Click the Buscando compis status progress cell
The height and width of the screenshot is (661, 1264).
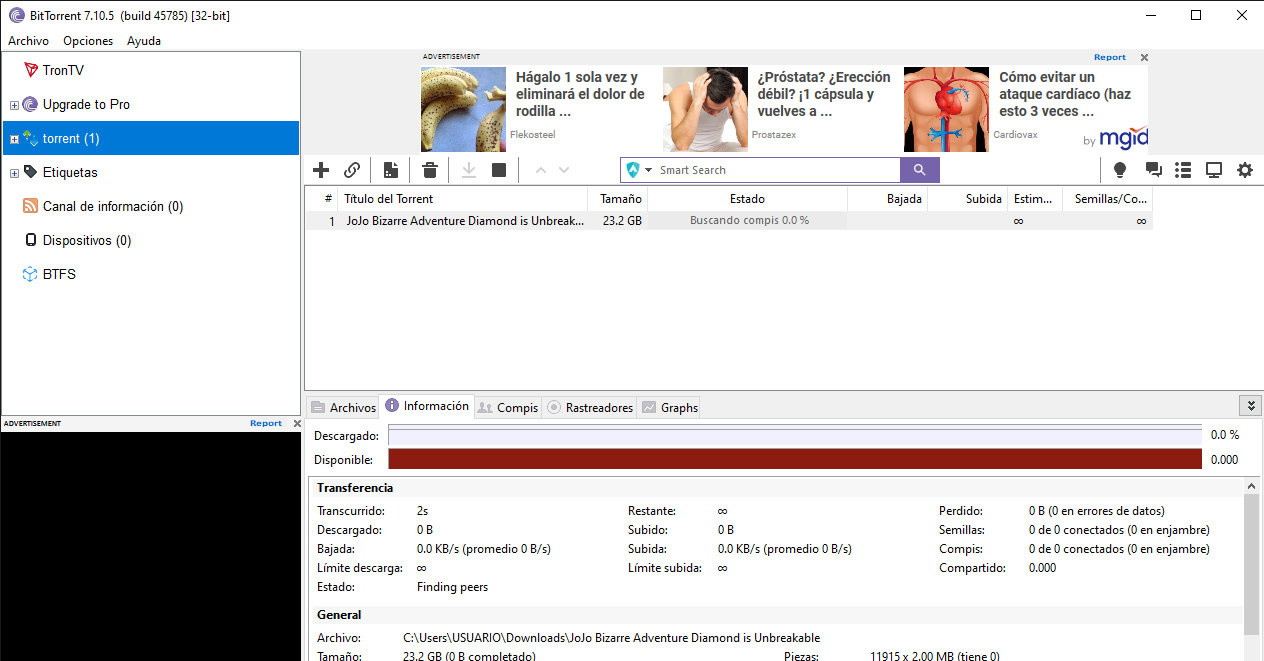[748, 220]
